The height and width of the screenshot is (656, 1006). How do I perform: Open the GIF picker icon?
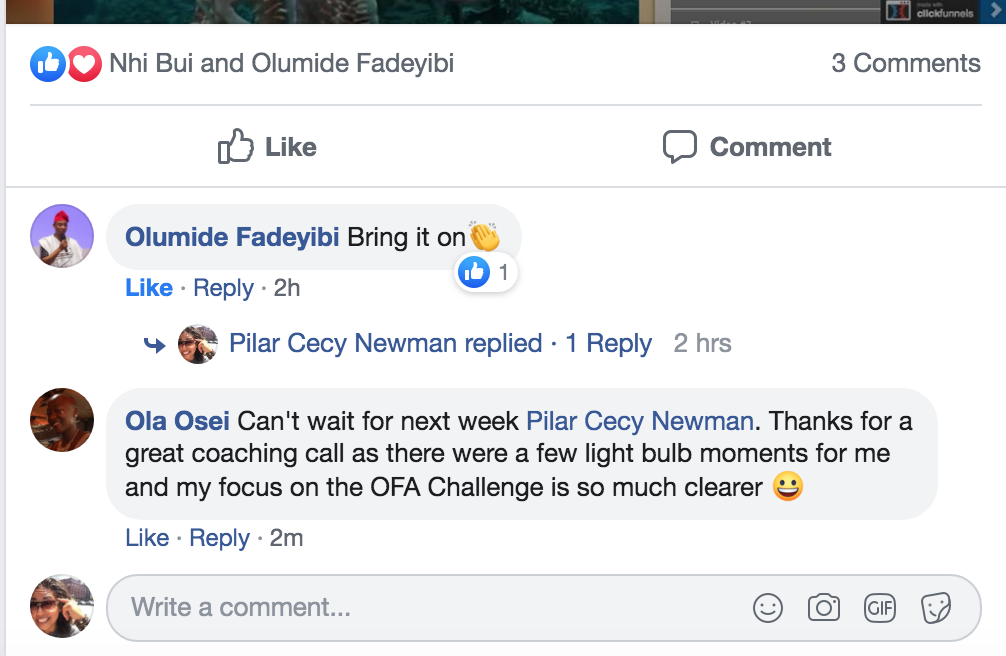[x=880, y=607]
